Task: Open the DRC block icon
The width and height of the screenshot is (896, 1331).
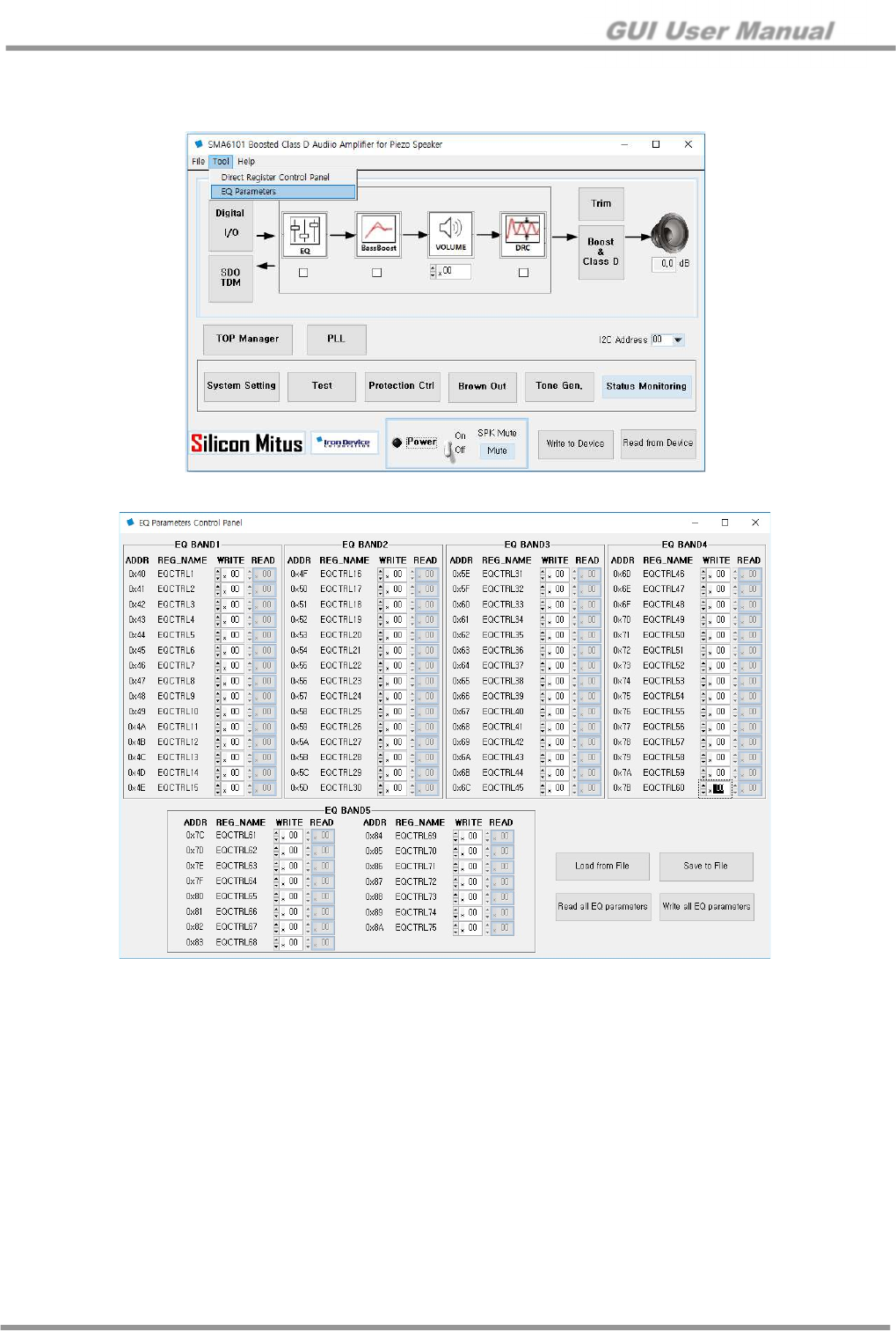Action: [523, 234]
